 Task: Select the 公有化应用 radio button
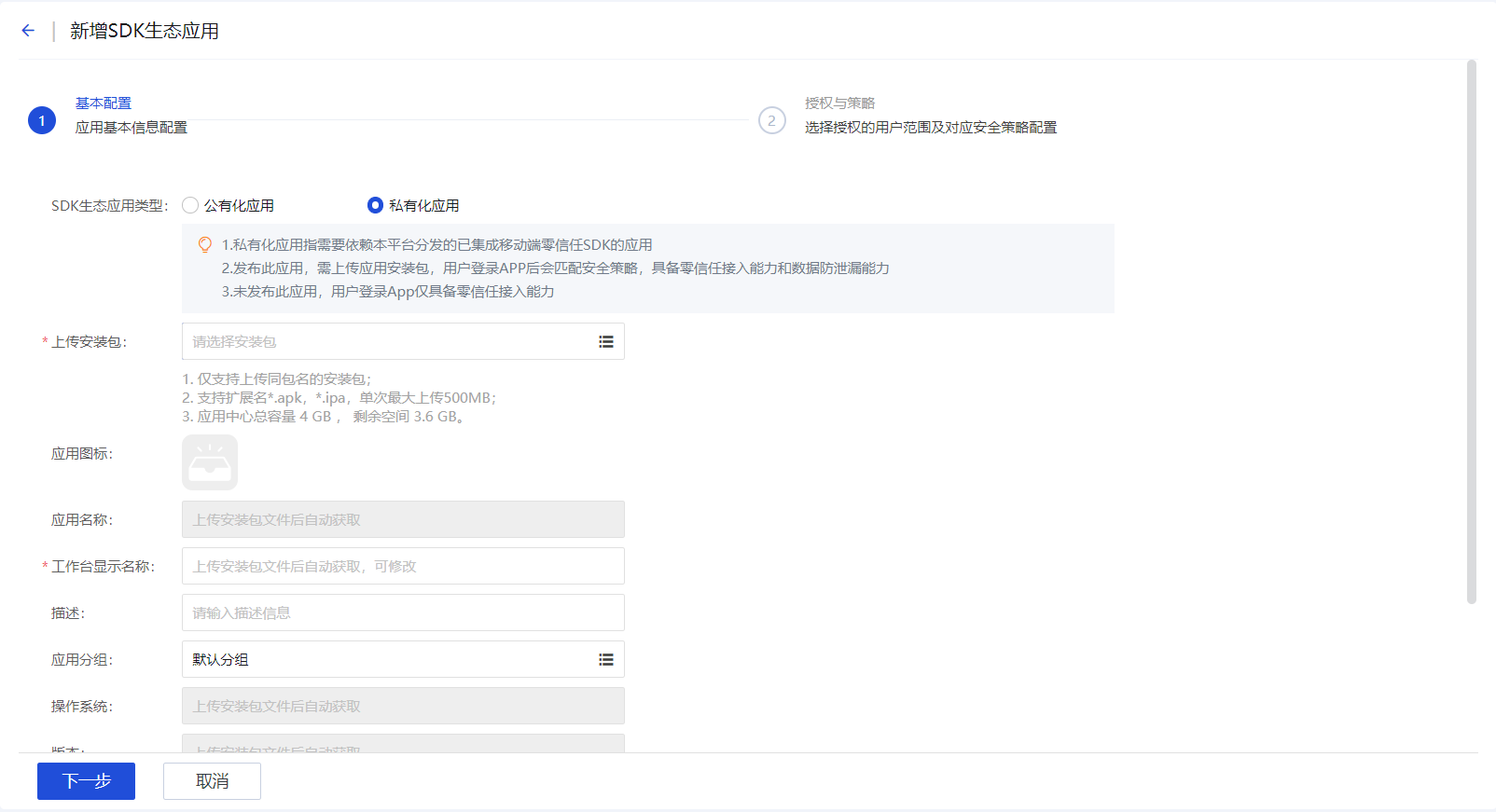[x=190, y=206]
